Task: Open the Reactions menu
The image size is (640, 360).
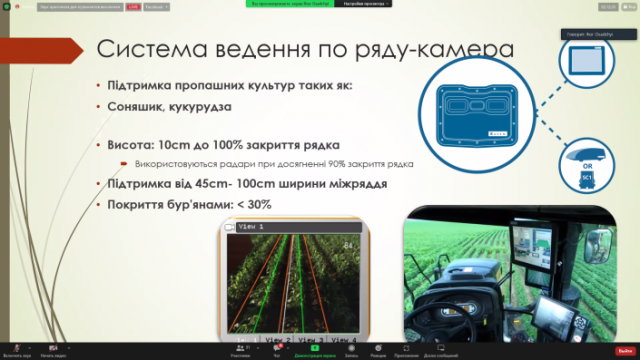Action: [x=378, y=351]
